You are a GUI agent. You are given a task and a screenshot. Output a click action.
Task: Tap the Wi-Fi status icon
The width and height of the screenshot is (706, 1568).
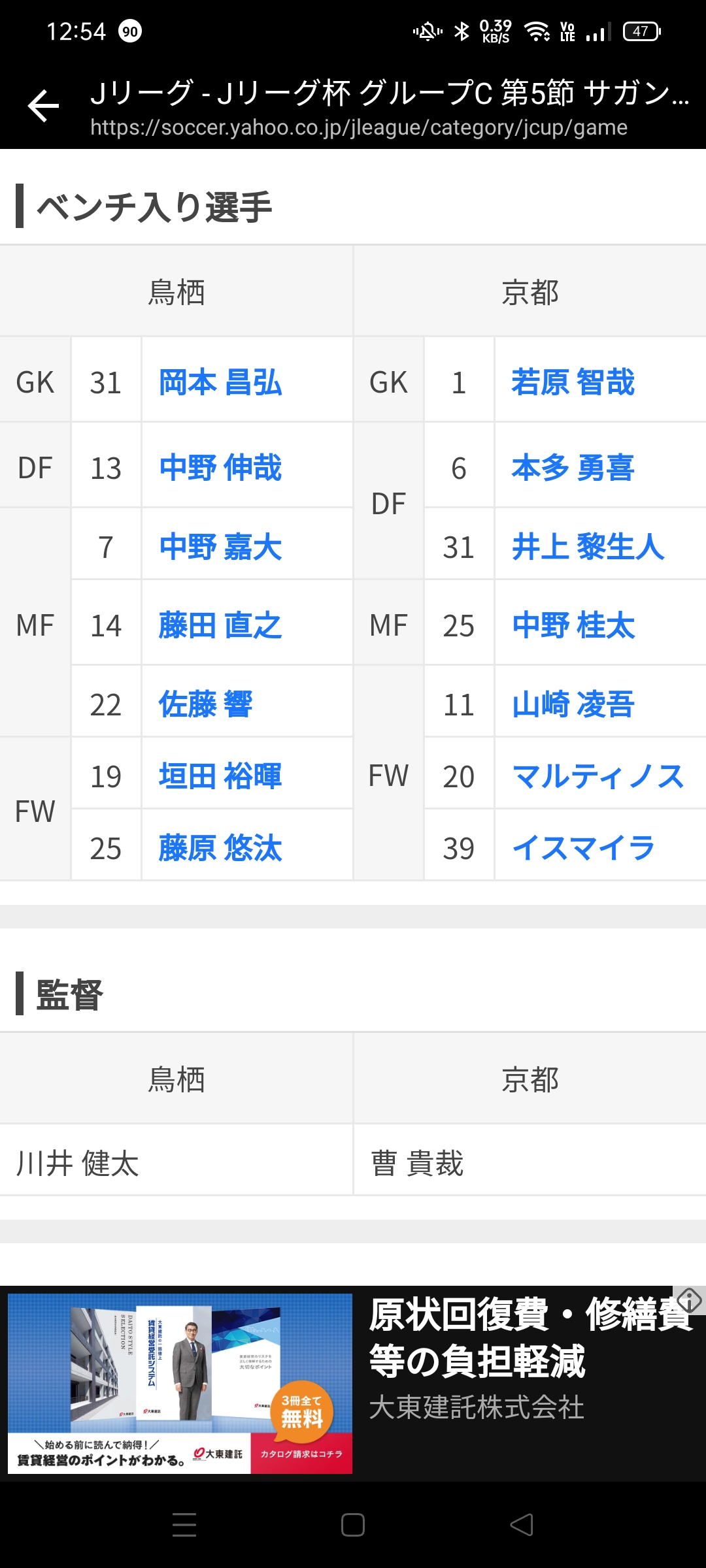click(537, 31)
